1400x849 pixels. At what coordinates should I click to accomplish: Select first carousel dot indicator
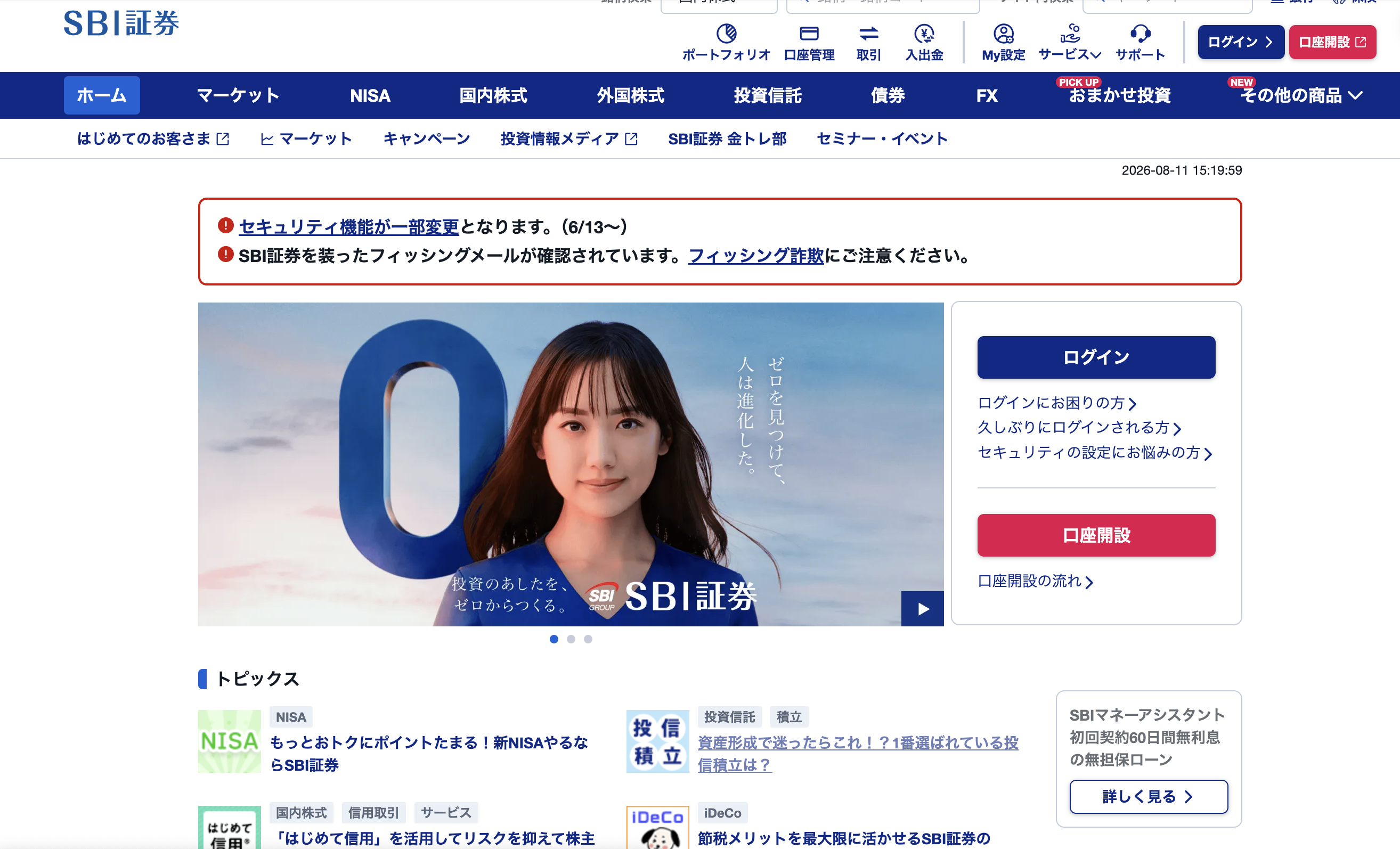554,639
